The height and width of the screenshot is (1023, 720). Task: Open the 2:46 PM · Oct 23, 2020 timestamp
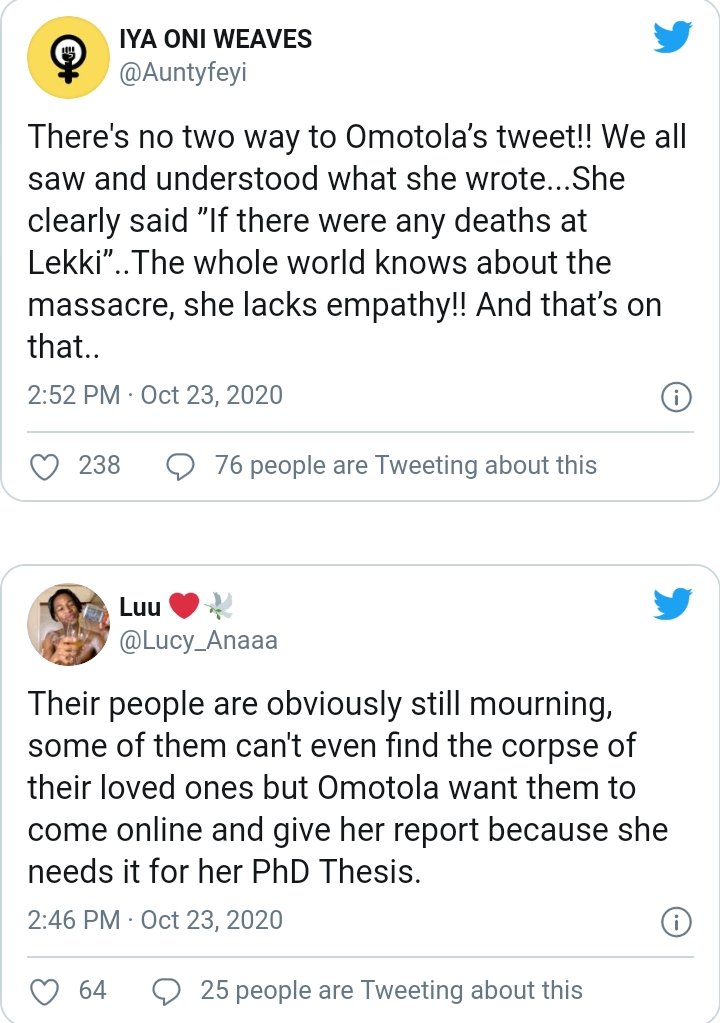tap(156, 920)
